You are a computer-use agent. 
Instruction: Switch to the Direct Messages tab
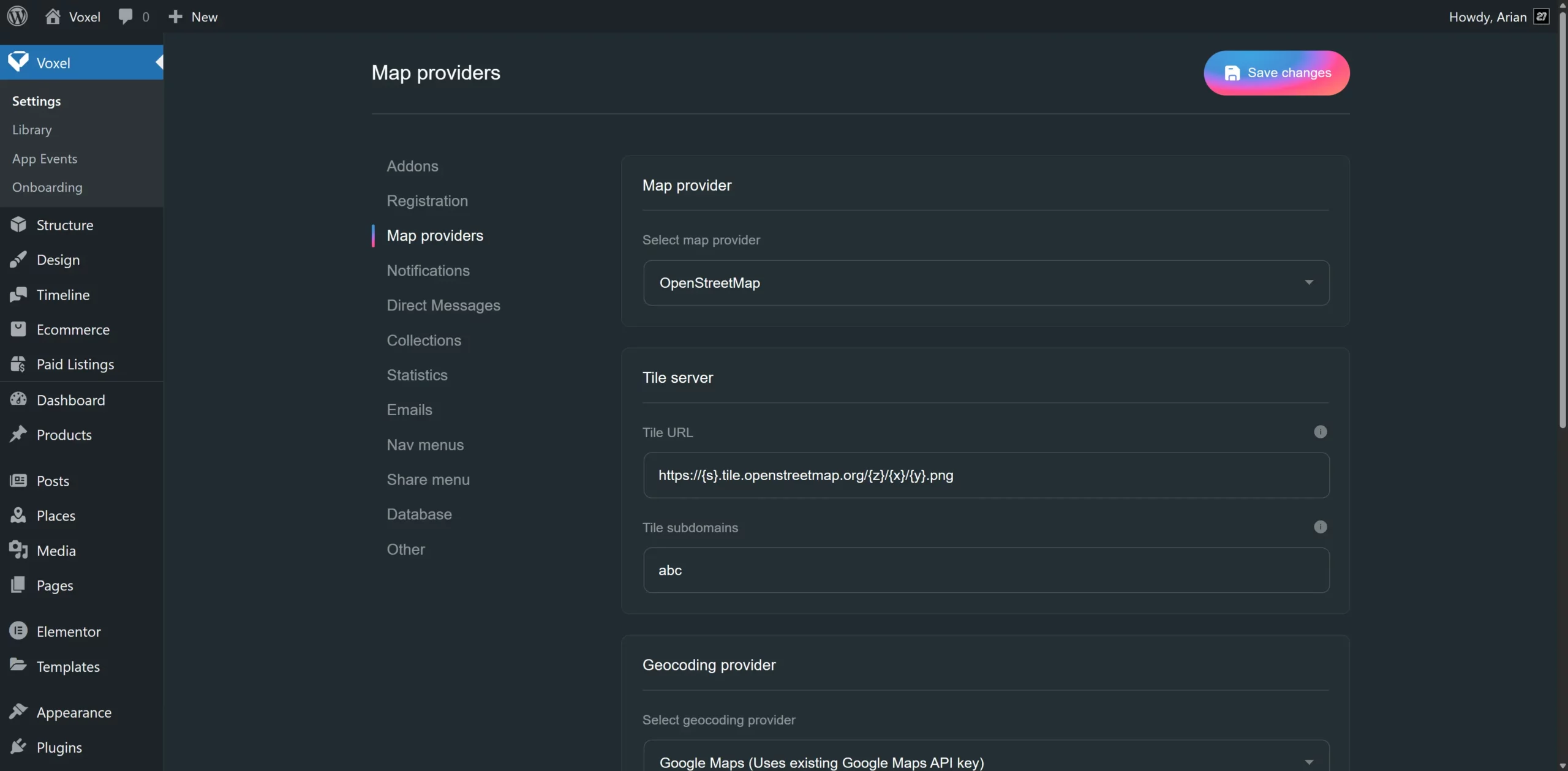[443, 306]
